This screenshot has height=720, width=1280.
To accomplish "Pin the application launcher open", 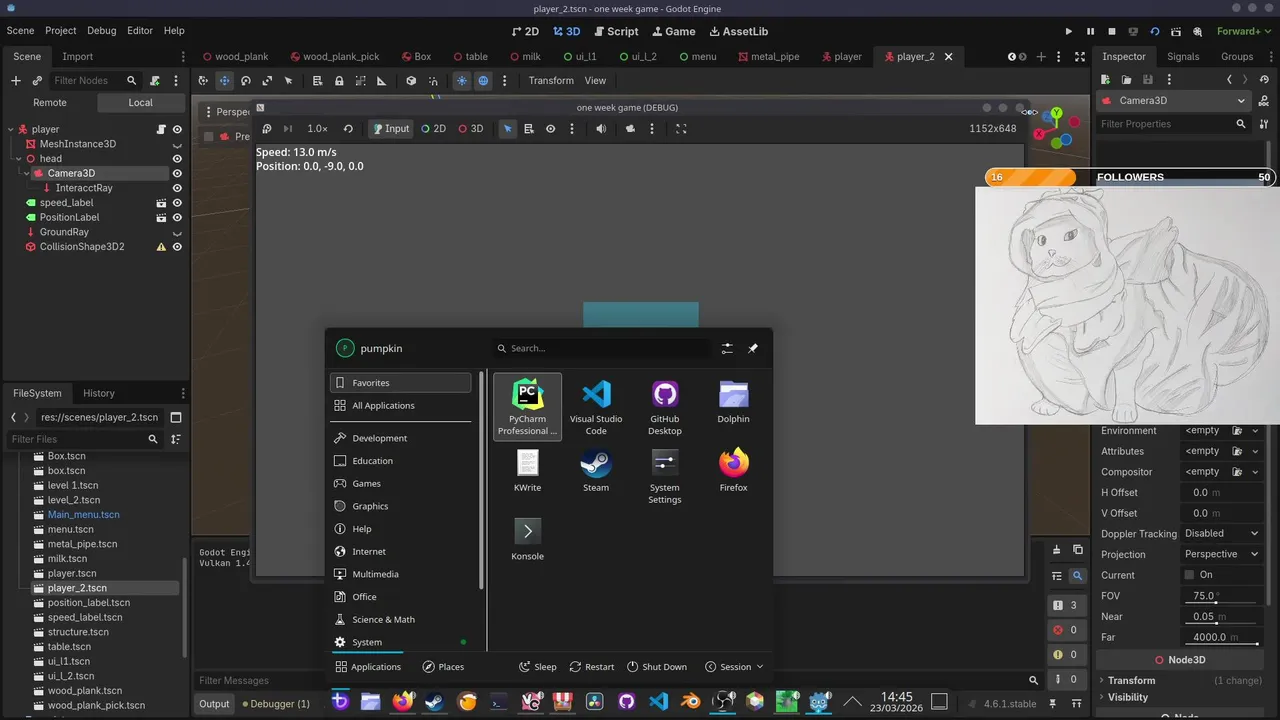I will 753,348.
